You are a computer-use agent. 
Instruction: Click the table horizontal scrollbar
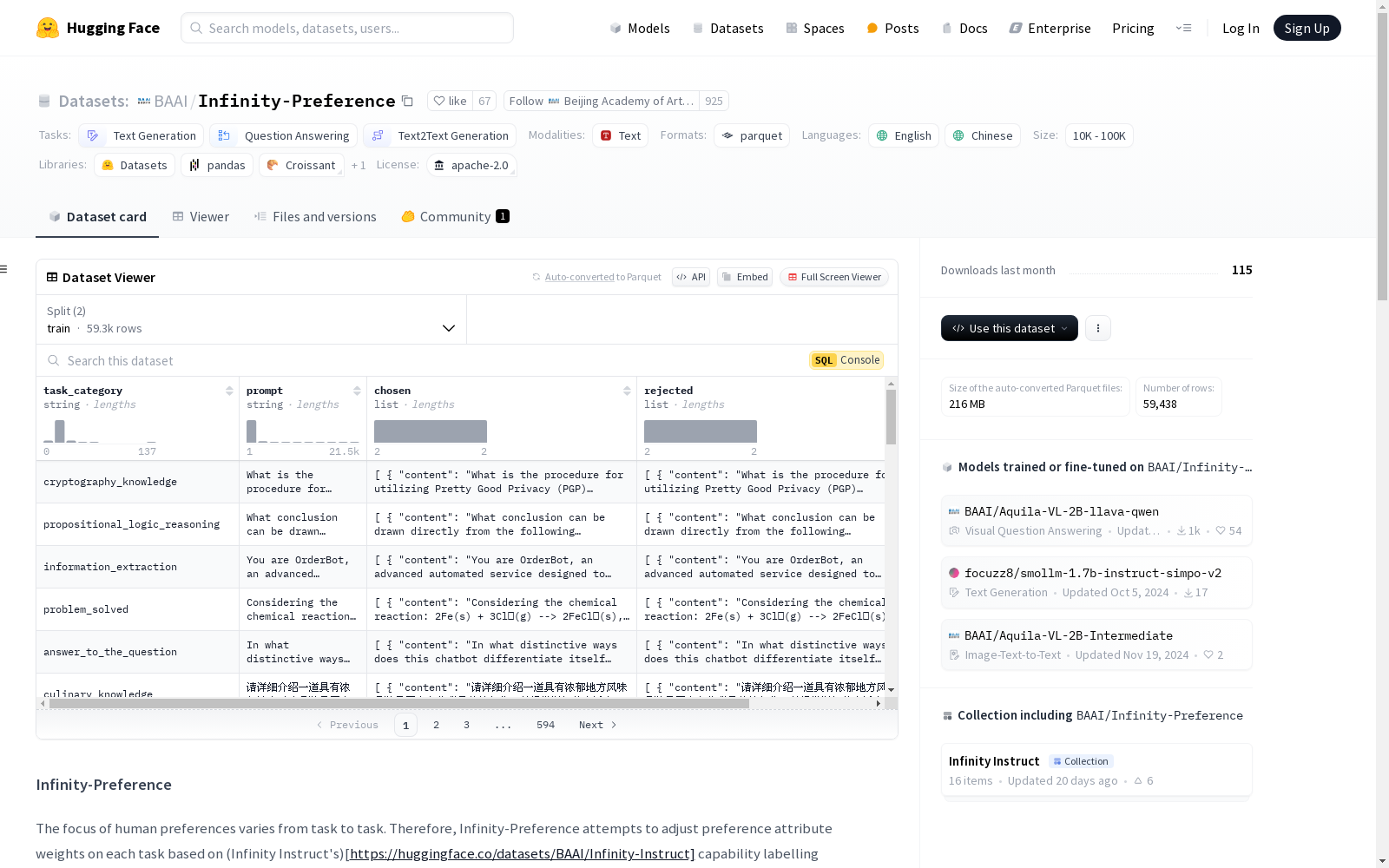pos(399,704)
